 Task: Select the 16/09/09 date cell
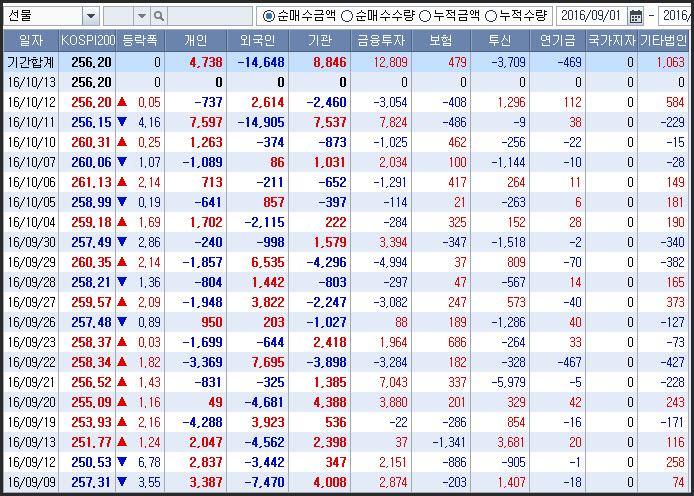point(32,482)
